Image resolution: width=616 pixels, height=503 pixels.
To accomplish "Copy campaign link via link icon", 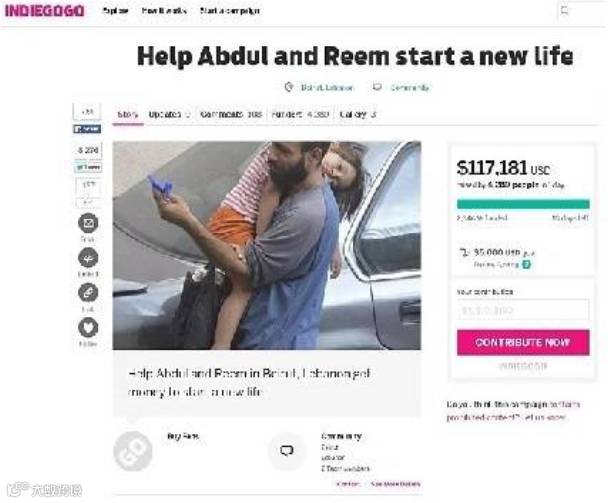I will (x=88, y=293).
